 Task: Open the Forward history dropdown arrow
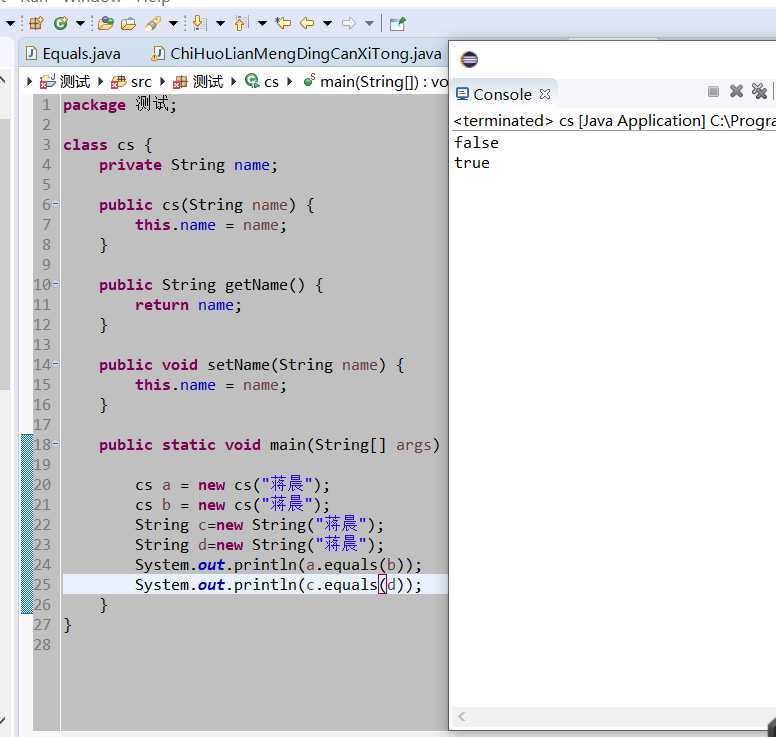coord(369,23)
